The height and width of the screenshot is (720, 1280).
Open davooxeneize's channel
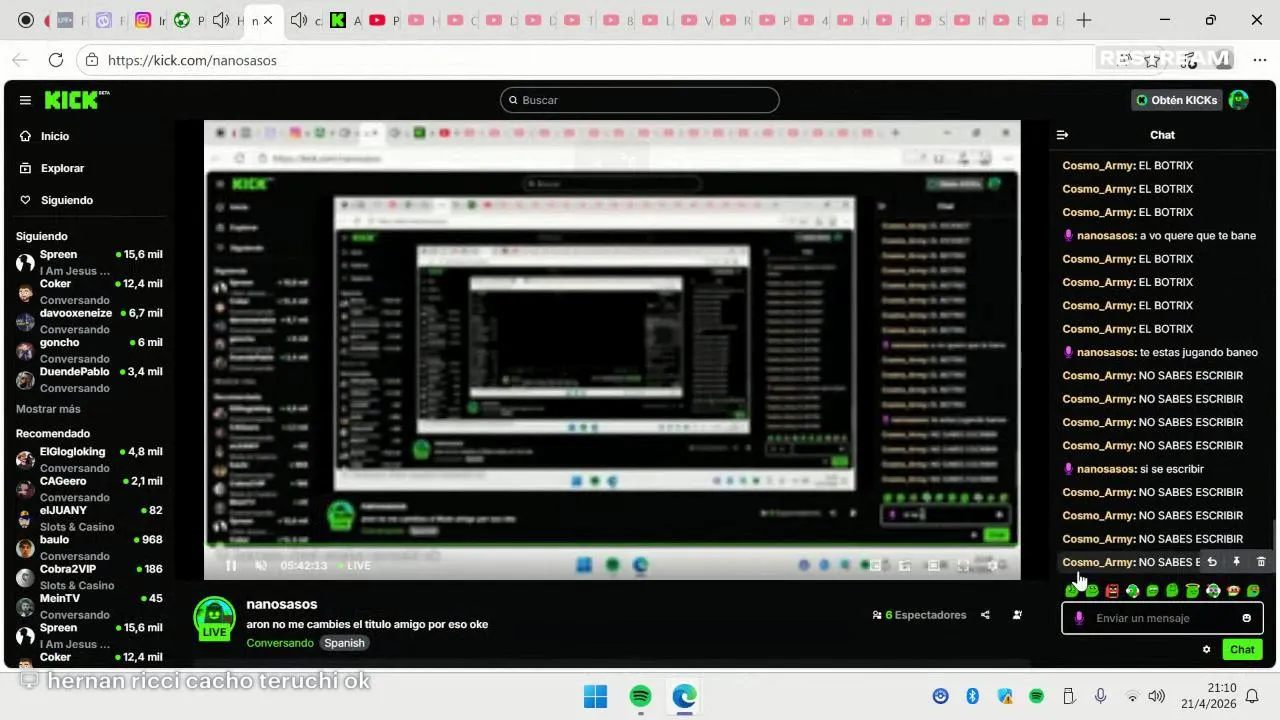click(x=89, y=321)
